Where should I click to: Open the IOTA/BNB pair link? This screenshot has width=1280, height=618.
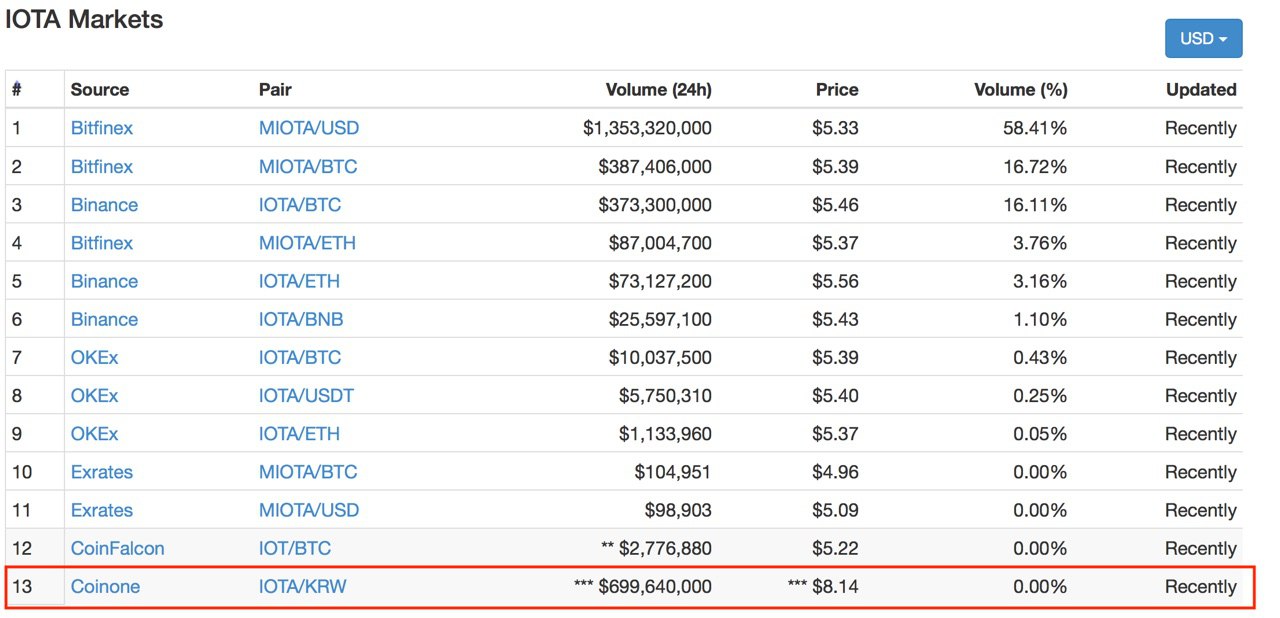pos(301,319)
